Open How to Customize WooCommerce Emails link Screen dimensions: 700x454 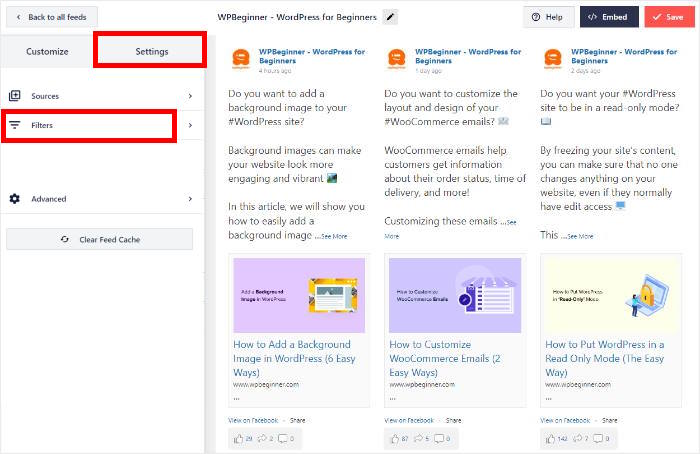[445, 358]
